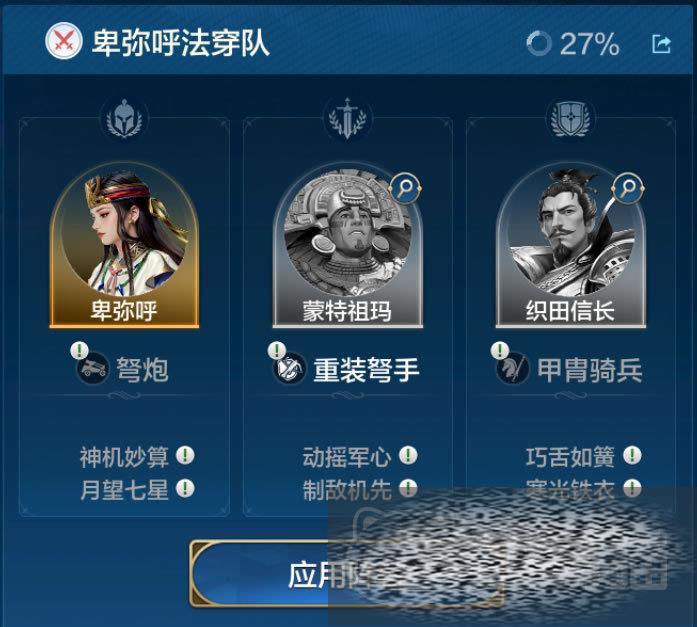The width and height of the screenshot is (697, 627).
Task: Open the 织田信长 hero portrait
Action: 571,246
